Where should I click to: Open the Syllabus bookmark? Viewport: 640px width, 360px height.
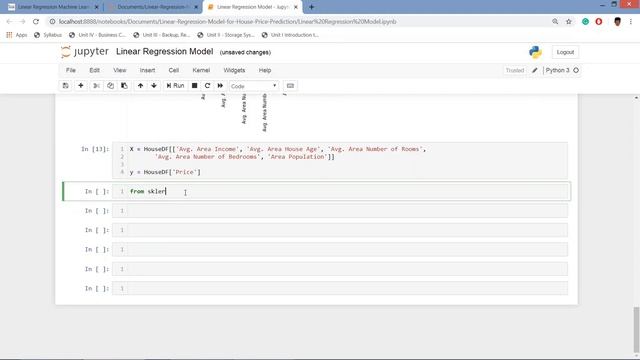(48, 35)
